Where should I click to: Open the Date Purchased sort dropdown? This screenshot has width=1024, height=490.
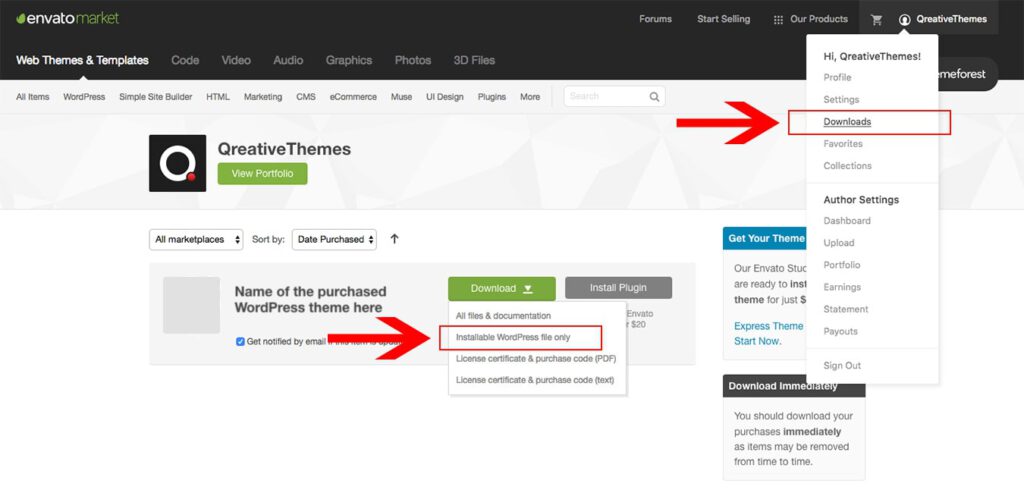coord(334,240)
